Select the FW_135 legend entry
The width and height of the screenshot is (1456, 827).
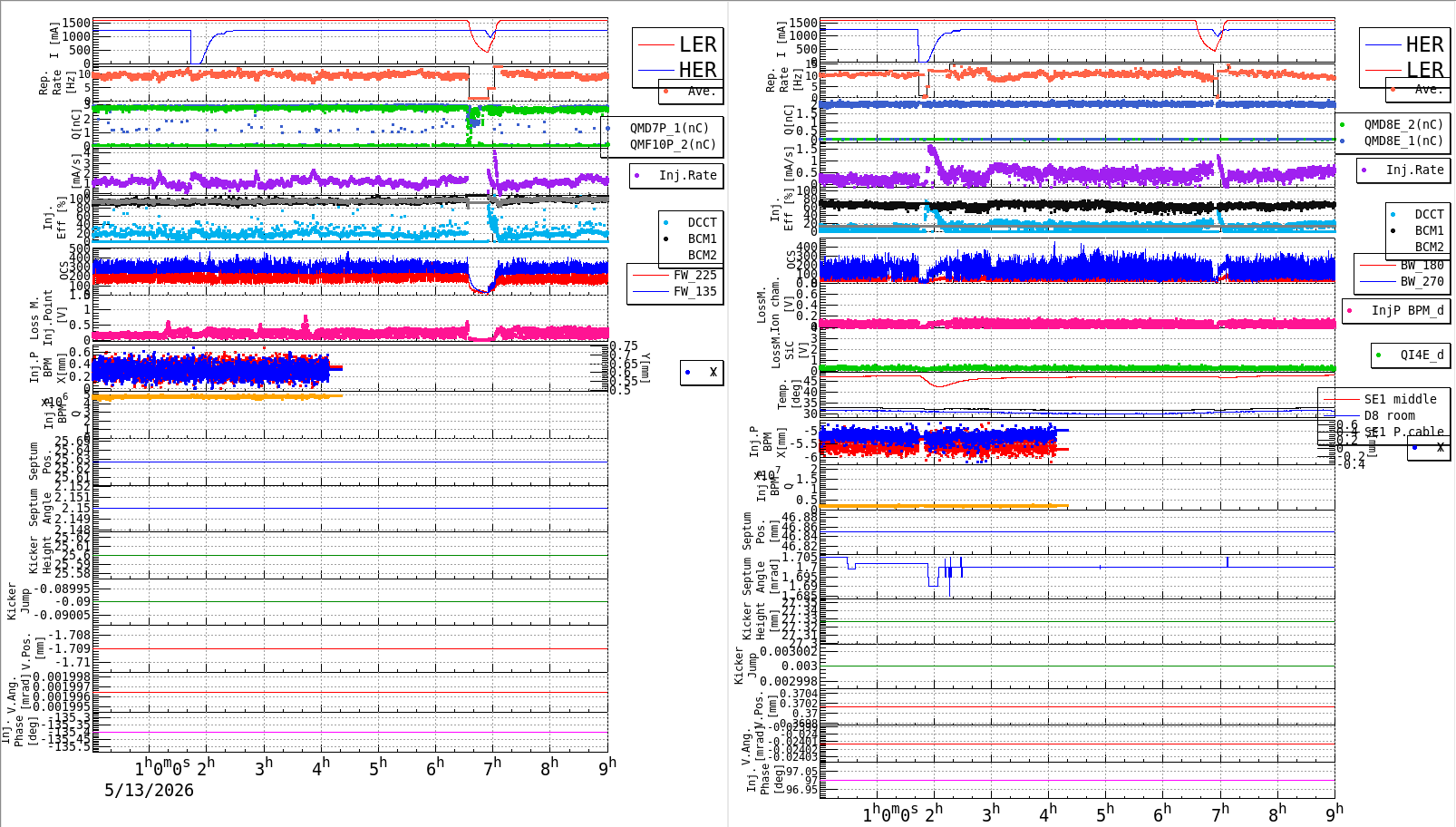[694, 291]
